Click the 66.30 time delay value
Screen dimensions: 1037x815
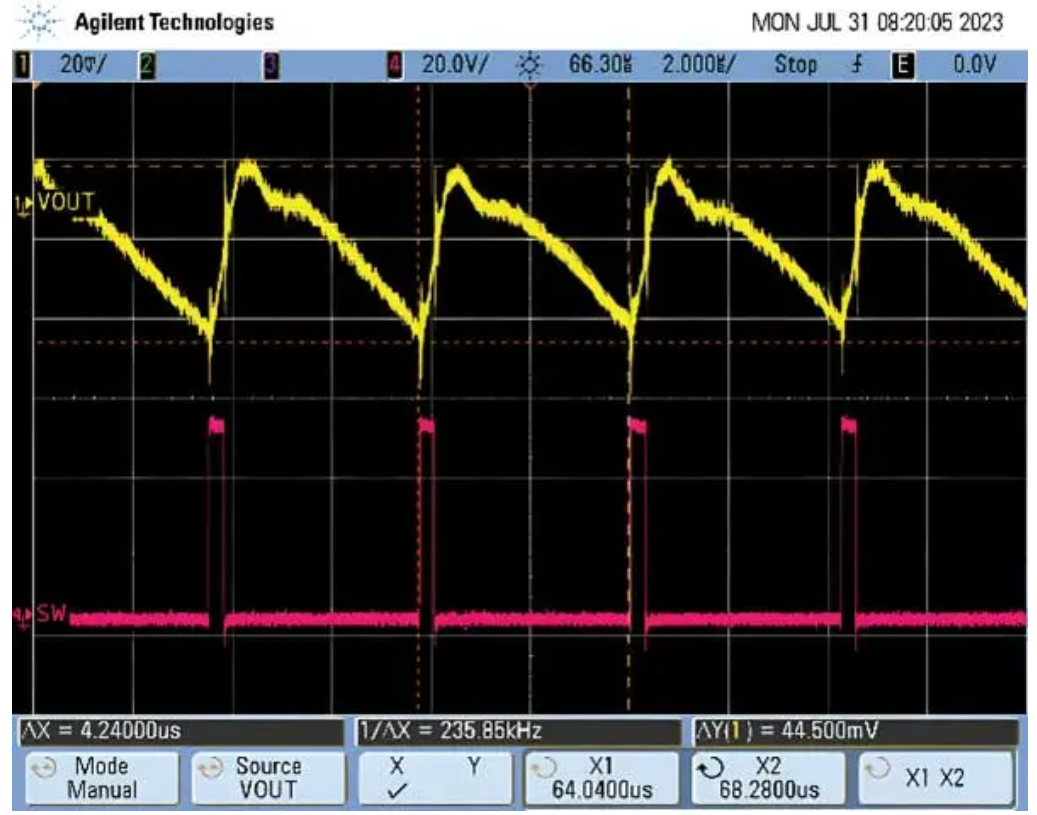[601, 65]
